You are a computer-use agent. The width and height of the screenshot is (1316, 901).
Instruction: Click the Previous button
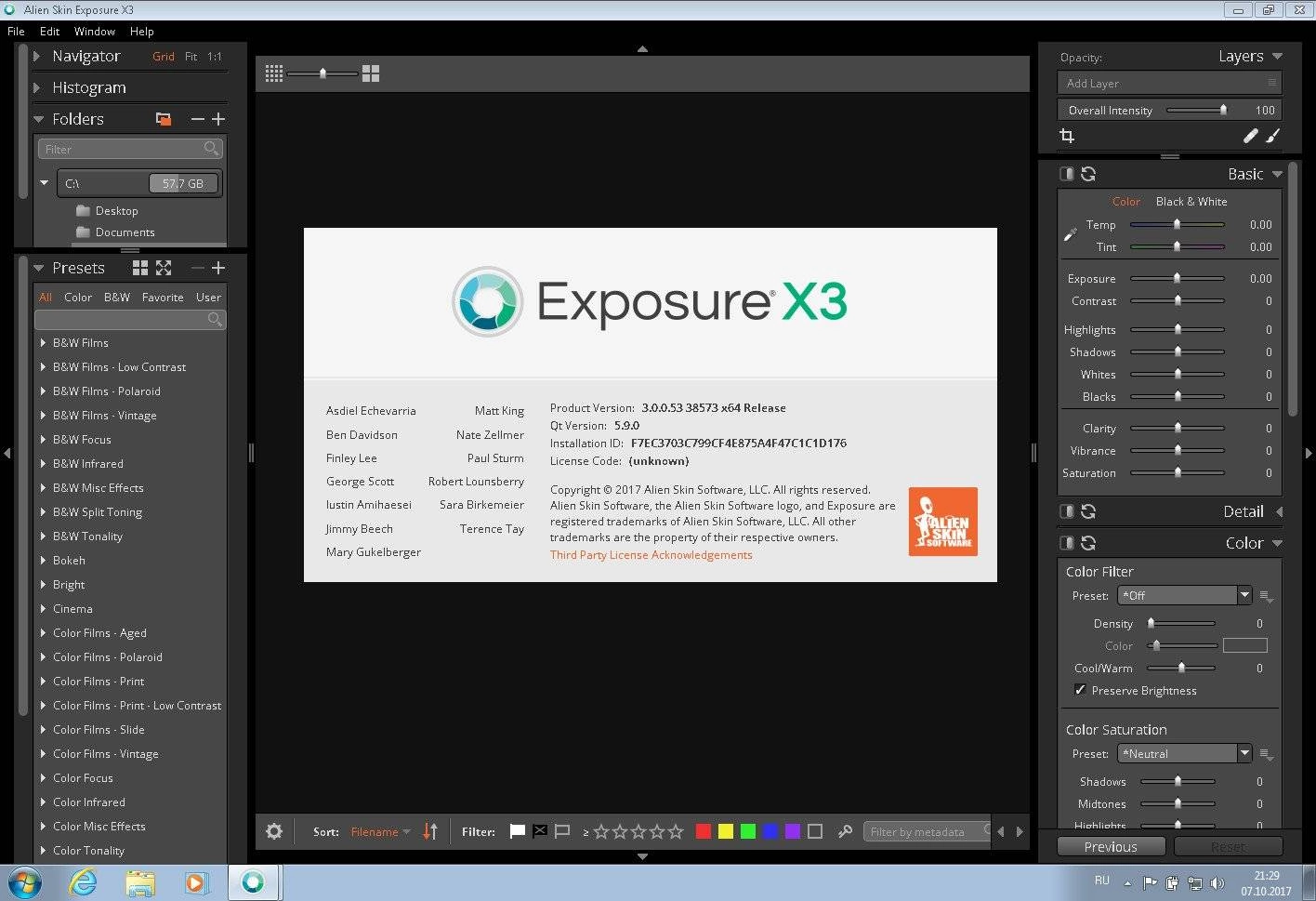click(1111, 846)
